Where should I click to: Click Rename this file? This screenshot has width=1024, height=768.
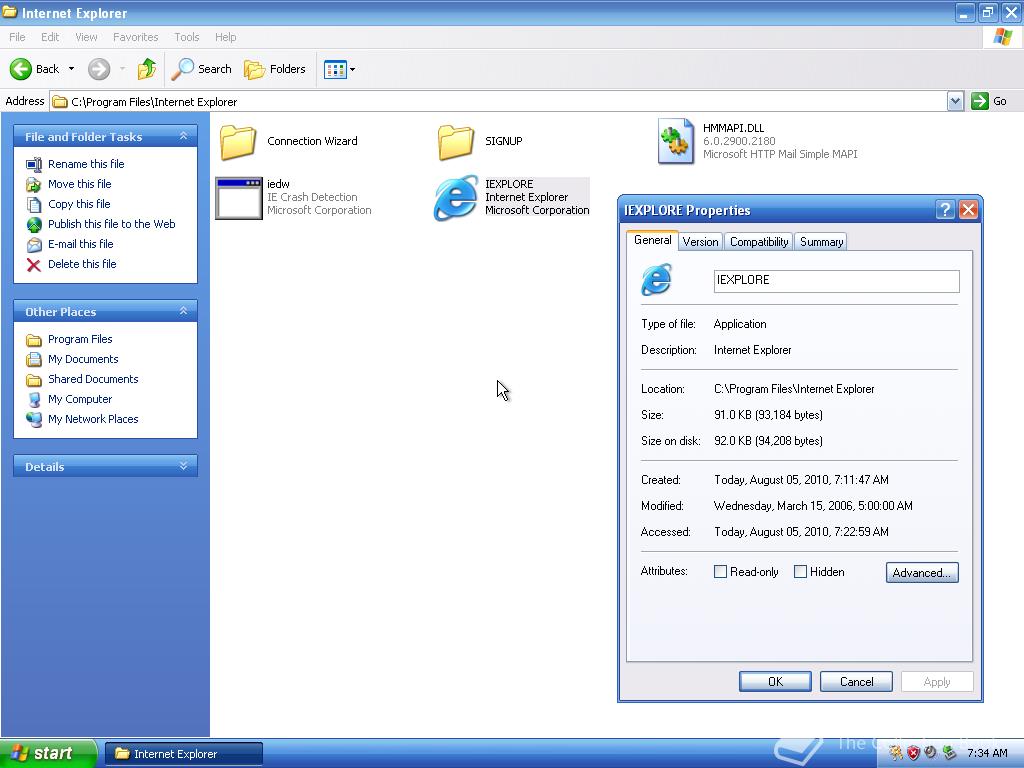(86, 164)
